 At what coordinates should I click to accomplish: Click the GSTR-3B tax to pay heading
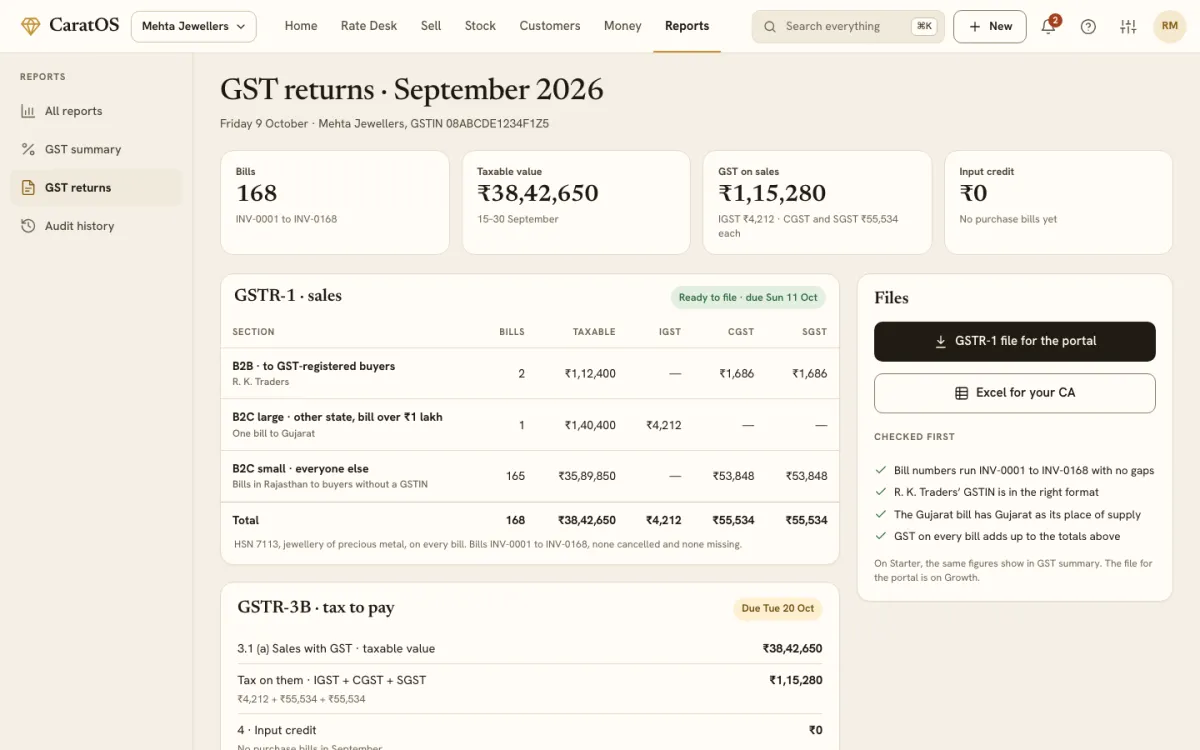pos(316,607)
